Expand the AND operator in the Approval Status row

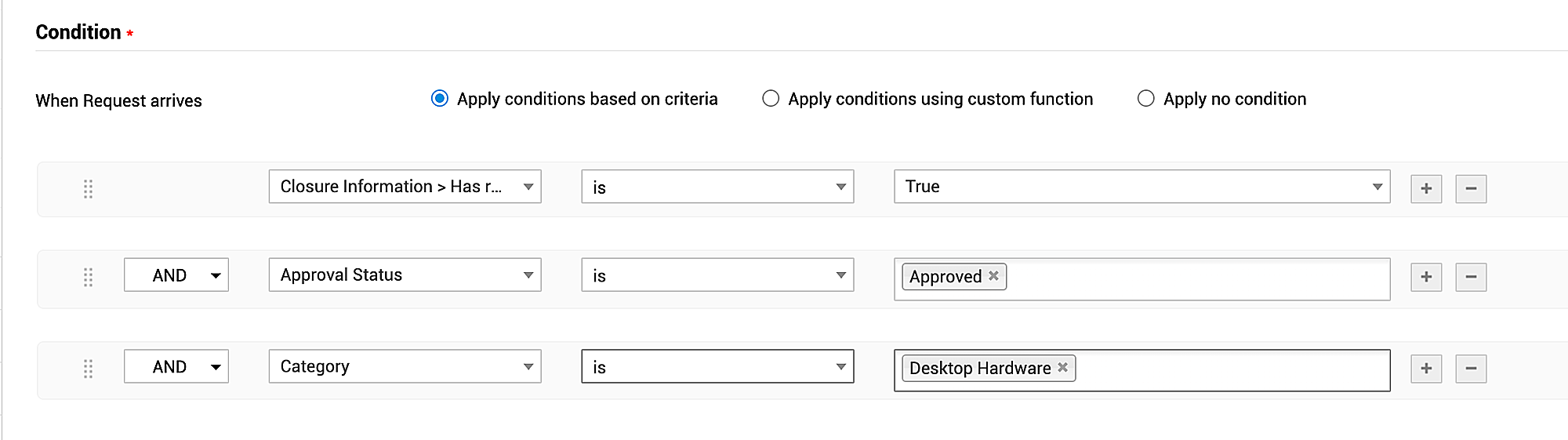176,275
